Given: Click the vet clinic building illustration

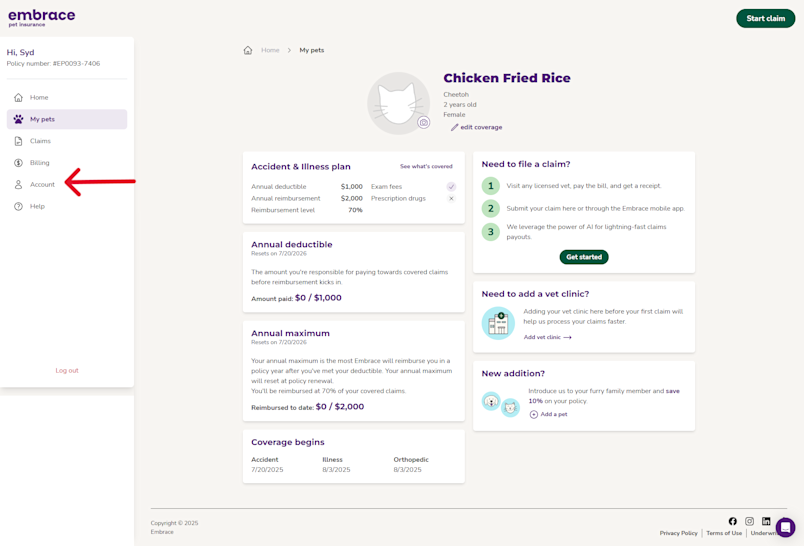Looking at the screenshot, I should point(498,323).
